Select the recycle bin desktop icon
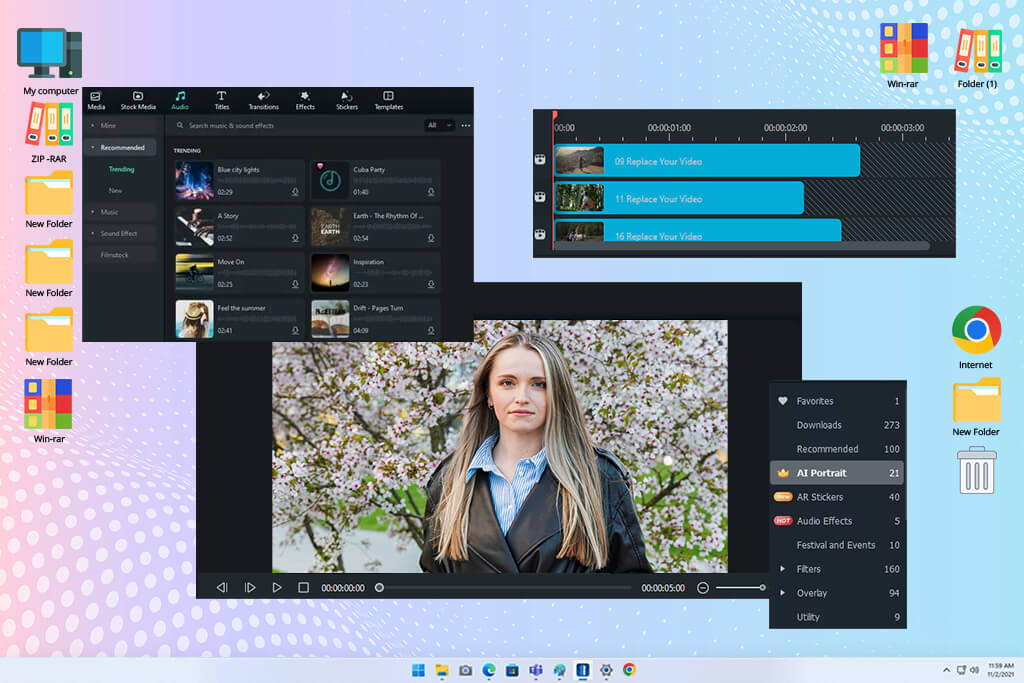This screenshot has width=1024, height=683. 976,470
